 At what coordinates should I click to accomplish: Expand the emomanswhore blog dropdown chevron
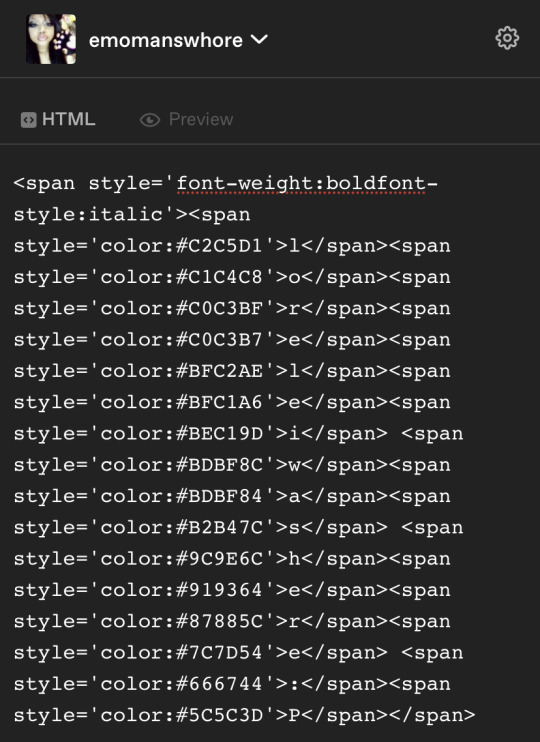(259, 39)
